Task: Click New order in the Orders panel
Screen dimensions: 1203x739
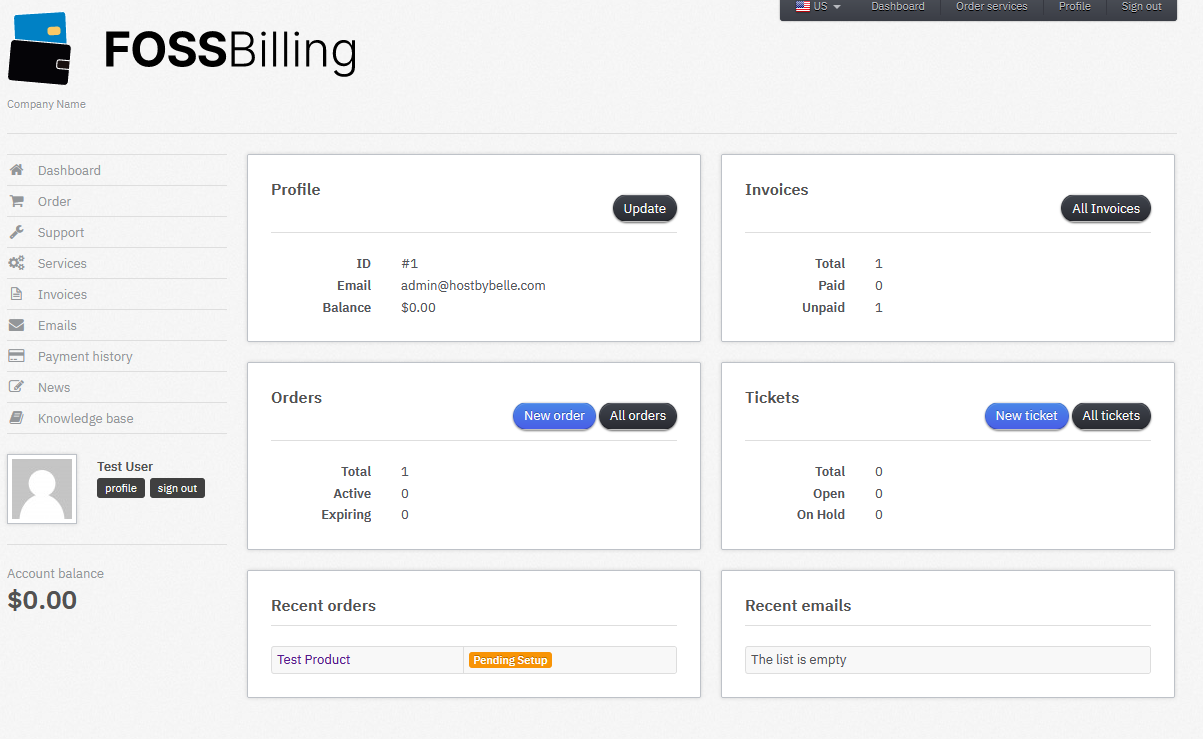Action: (x=554, y=416)
